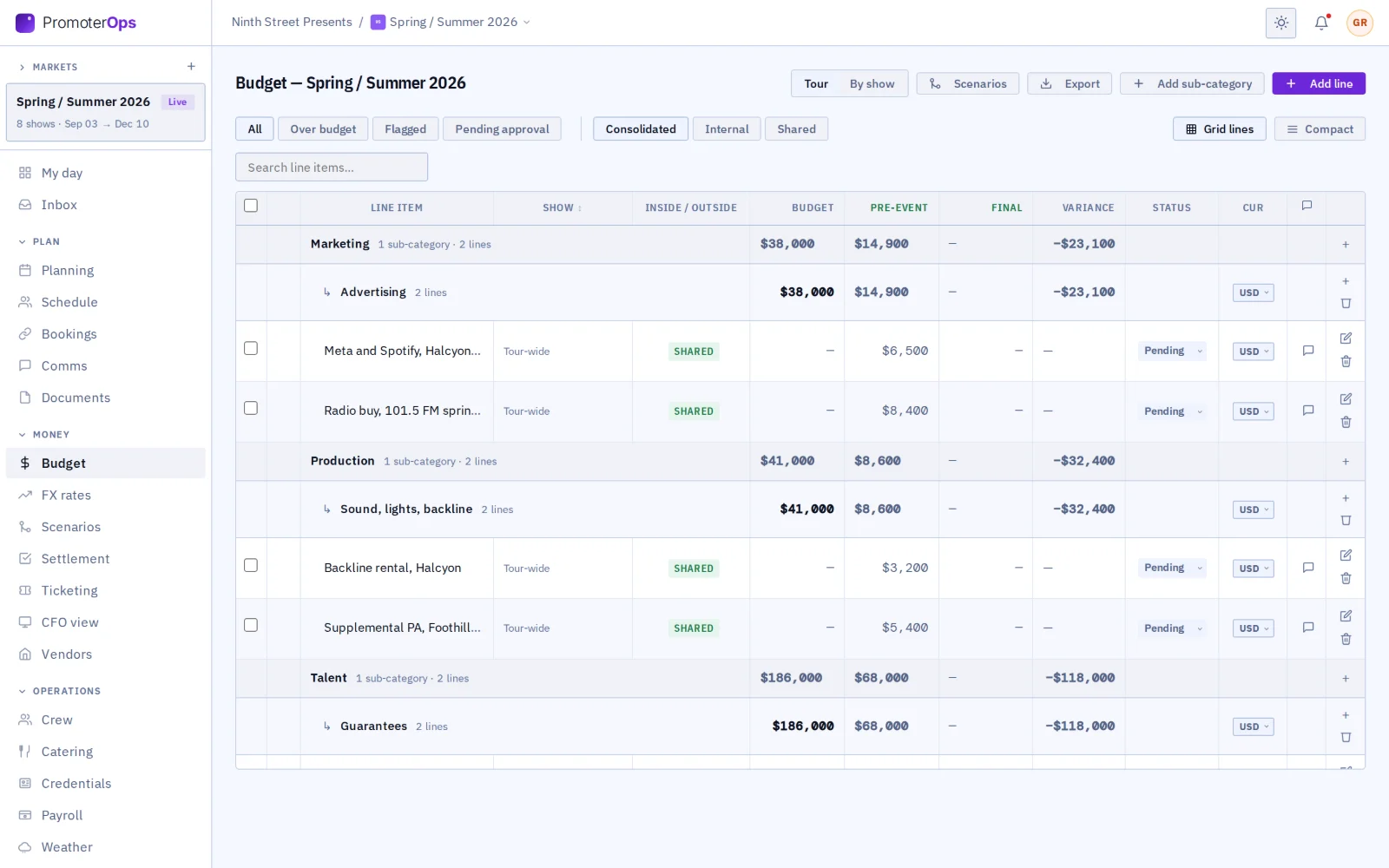Check the Meta and Spotify row checkbox
The height and width of the screenshot is (868, 1389).
251,348
